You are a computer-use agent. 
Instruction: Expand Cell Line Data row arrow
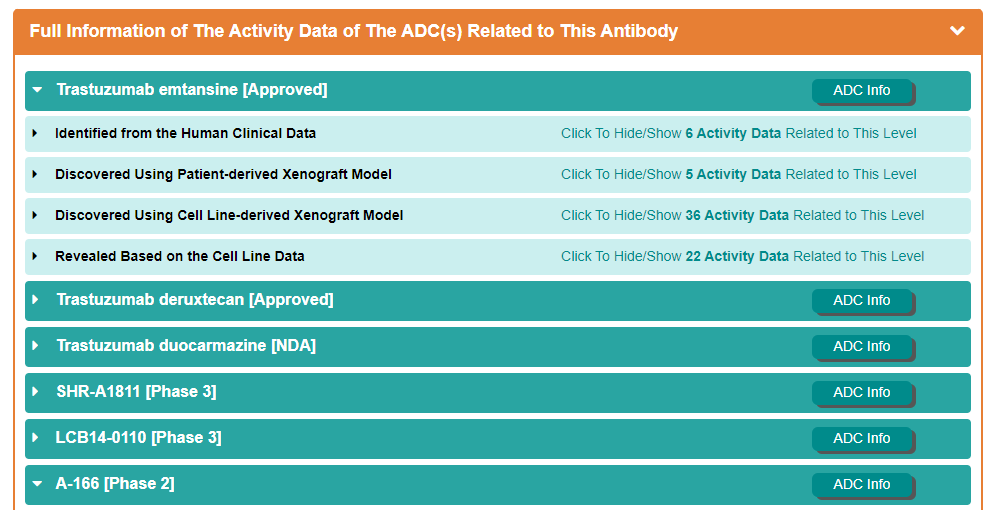35,256
